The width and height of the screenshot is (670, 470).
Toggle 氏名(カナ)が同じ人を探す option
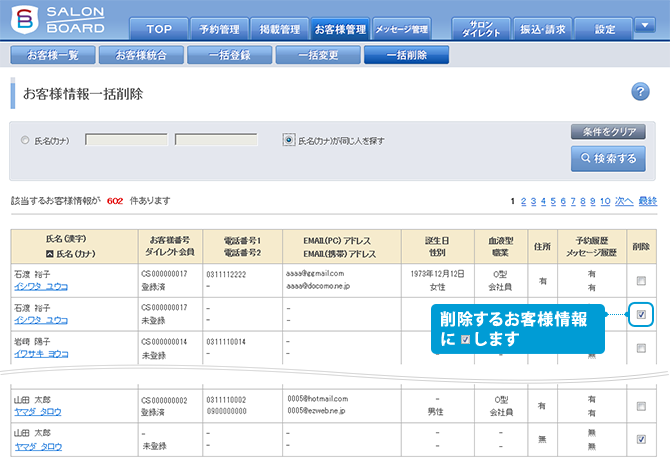289,141
